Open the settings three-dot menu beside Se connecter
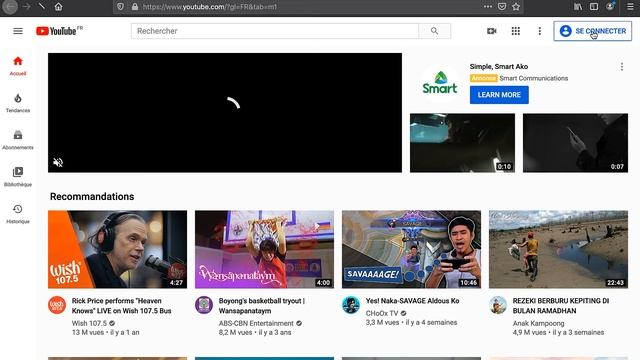Viewport: 640px width, 360px height. tap(540, 31)
